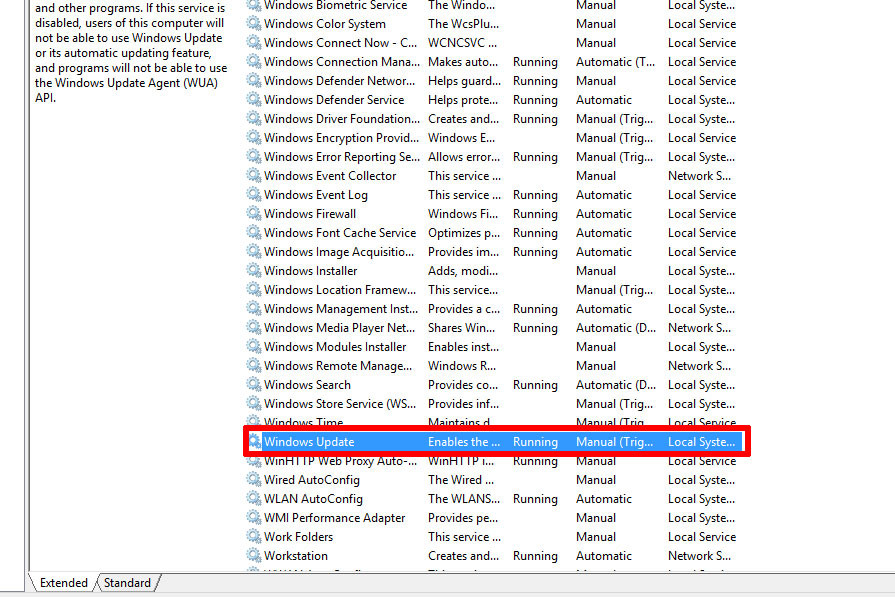Image resolution: width=895 pixels, height=597 pixels.
Task: Click the gear icon beside Wired AutoConfig
Action: tap(253, 479)
